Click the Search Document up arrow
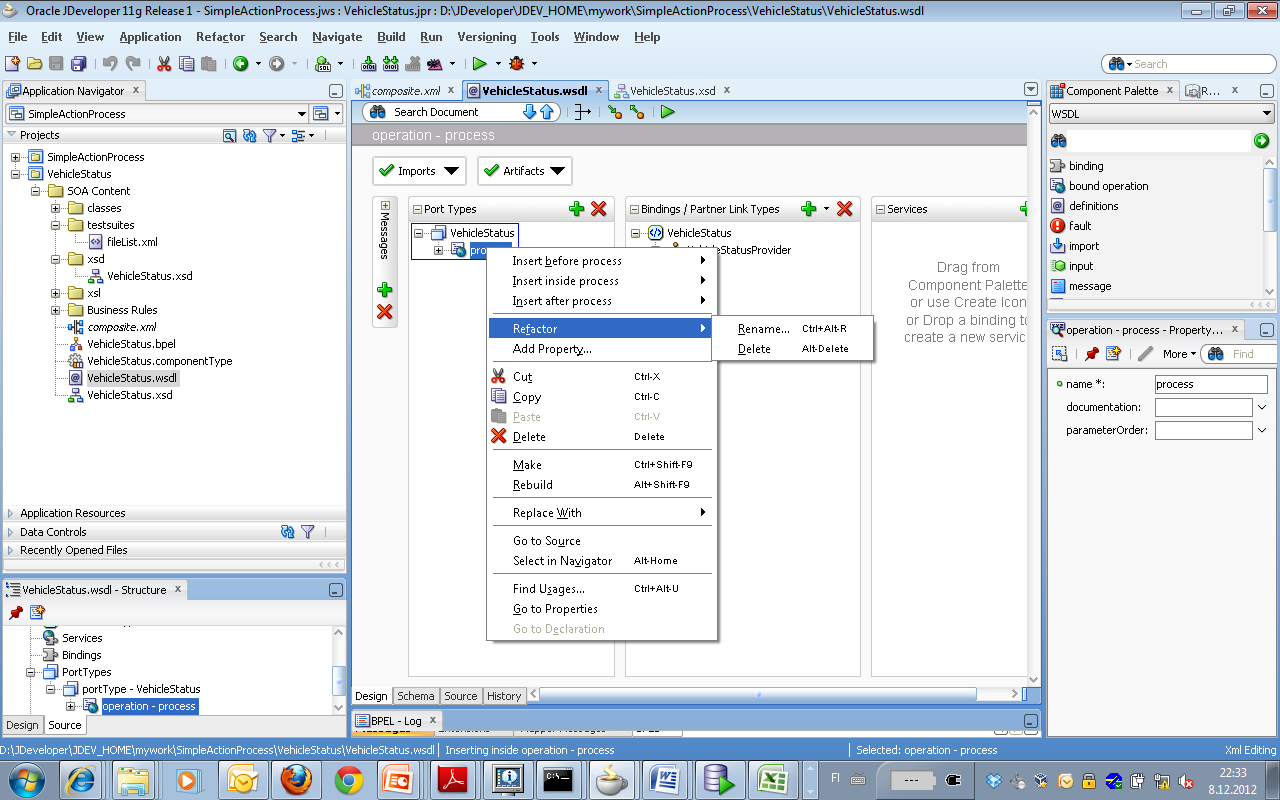Screen dimensions: 1280x800 click(546, 112)
